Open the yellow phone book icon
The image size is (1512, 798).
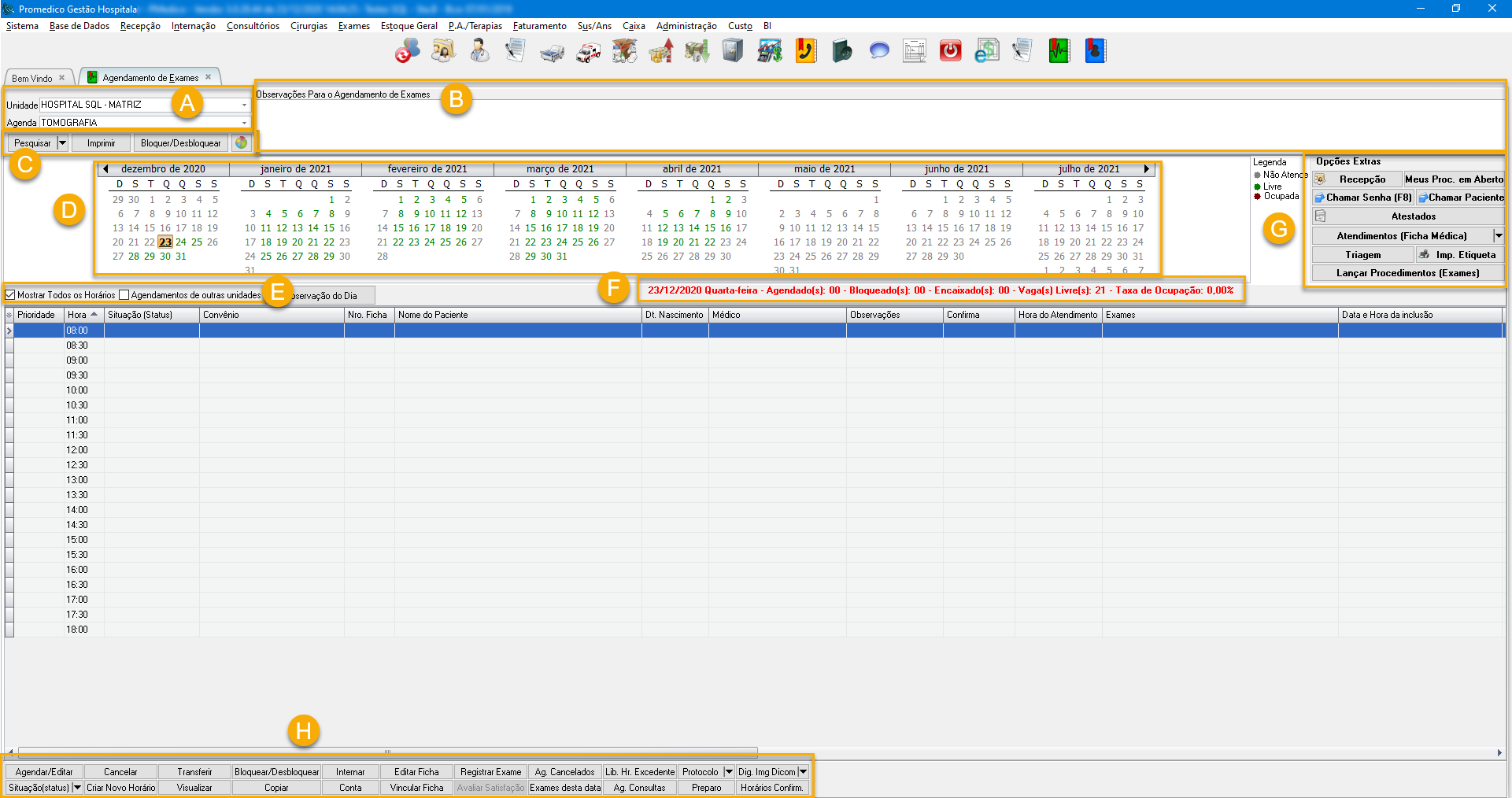[x=805, y=51]
